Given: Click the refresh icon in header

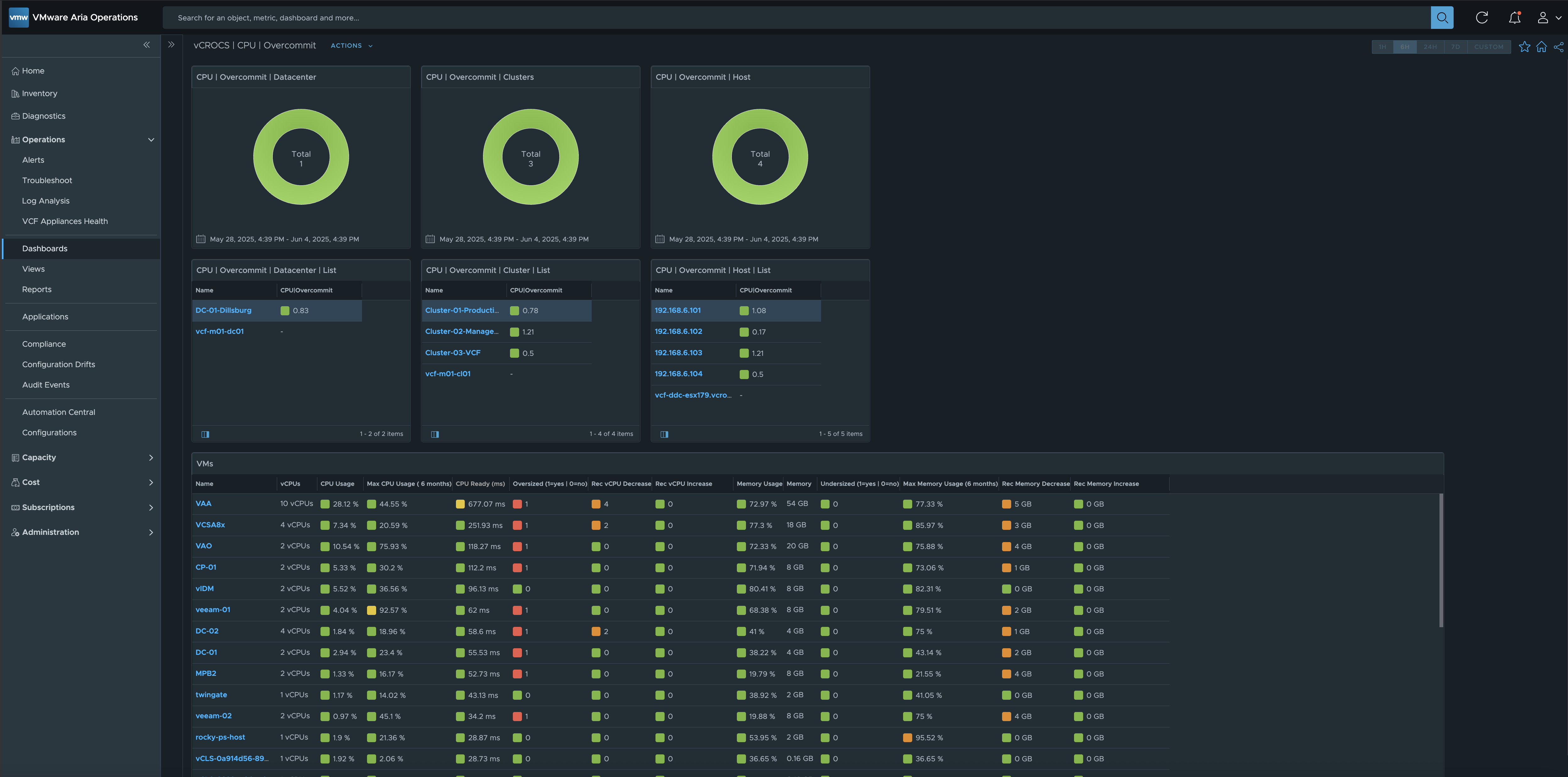Looking at the screenshot, I should 1482,18.
